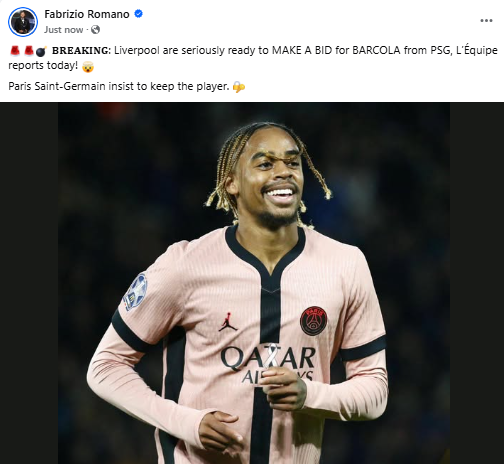The height and width of the screenshot is (464, 504).
Task: Click the bomb emoji before BREAKING
Action: [41, 51]
